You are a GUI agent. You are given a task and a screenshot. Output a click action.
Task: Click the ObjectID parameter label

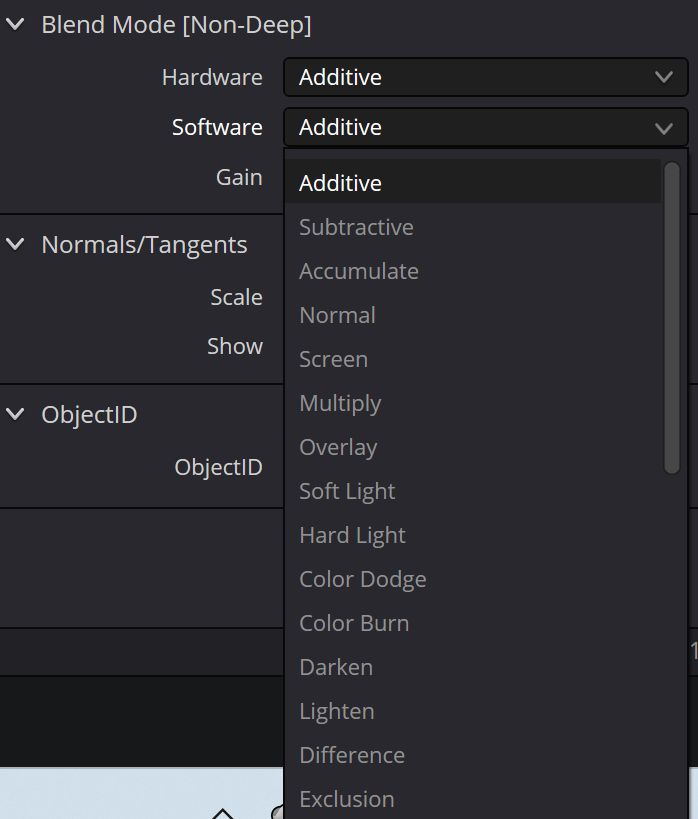pos(218,467)
